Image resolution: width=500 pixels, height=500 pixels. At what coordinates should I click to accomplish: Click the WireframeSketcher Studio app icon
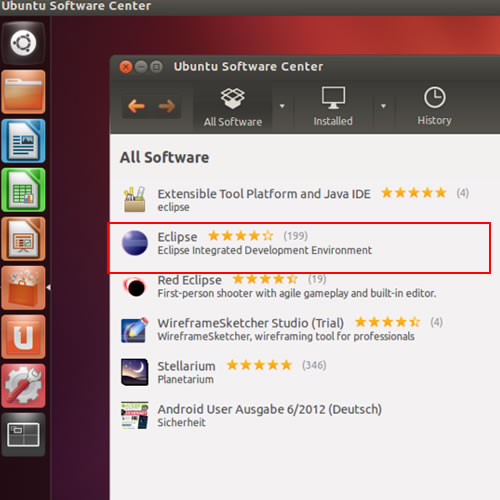click(135, 330)
